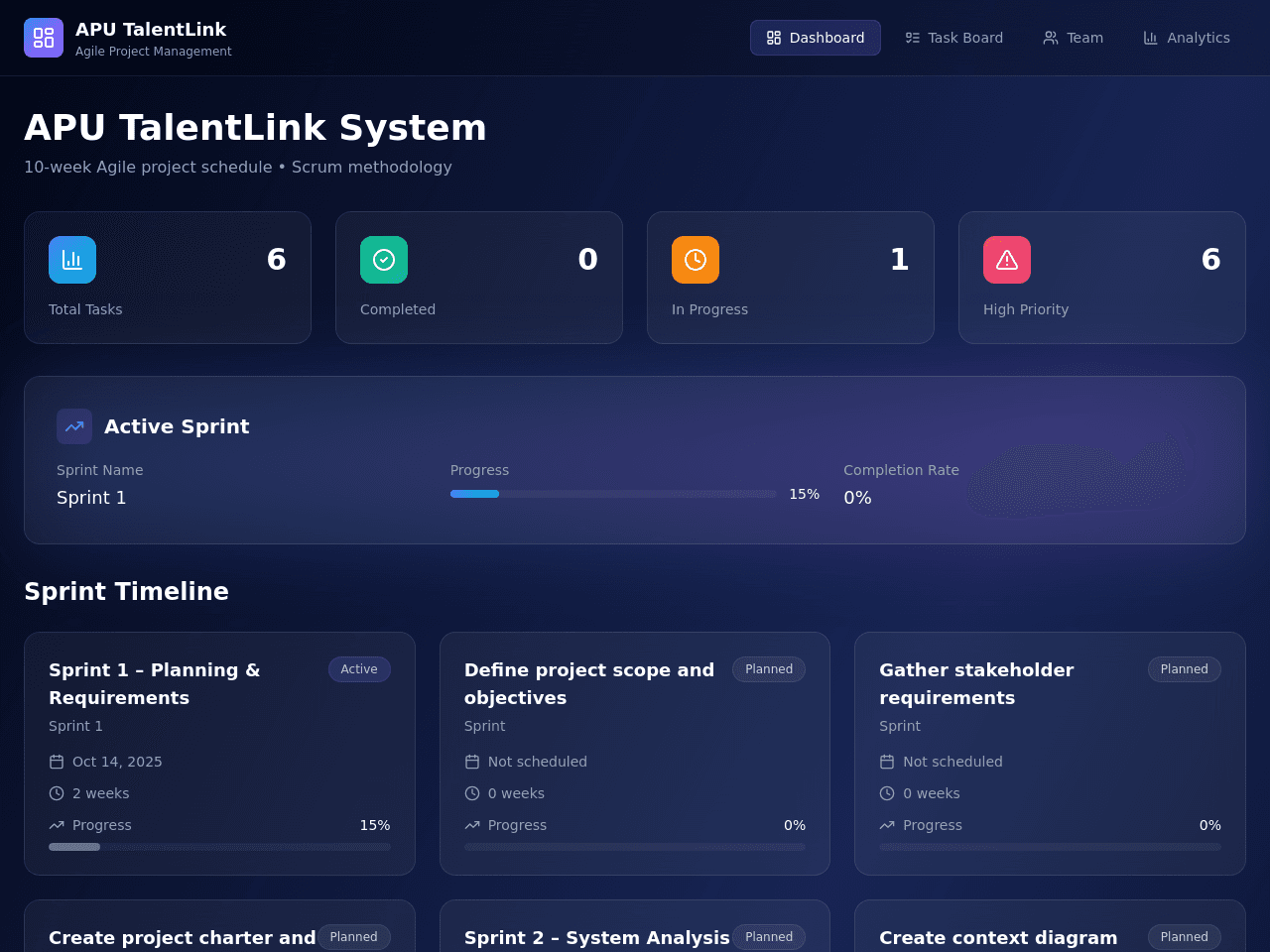Click the Gather stakeholder requirements progress bar
This screenshot has height=952, width=1270.
point(1050,847)
